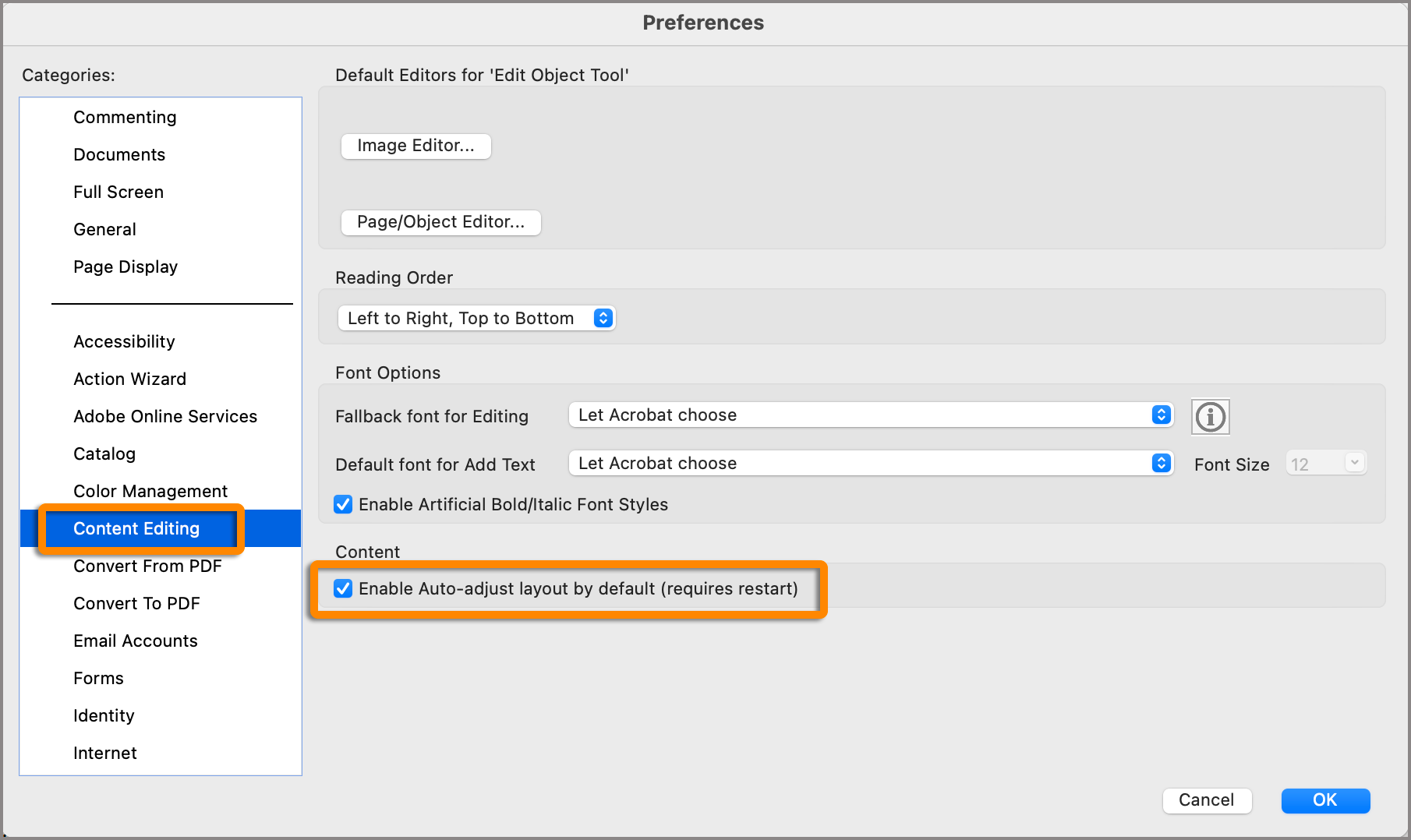Image resolution: width=1411 pixels, height=840 pixels.
Task: Open Page Display preferences
Action: pyautogui.click(x=125, y=266)
